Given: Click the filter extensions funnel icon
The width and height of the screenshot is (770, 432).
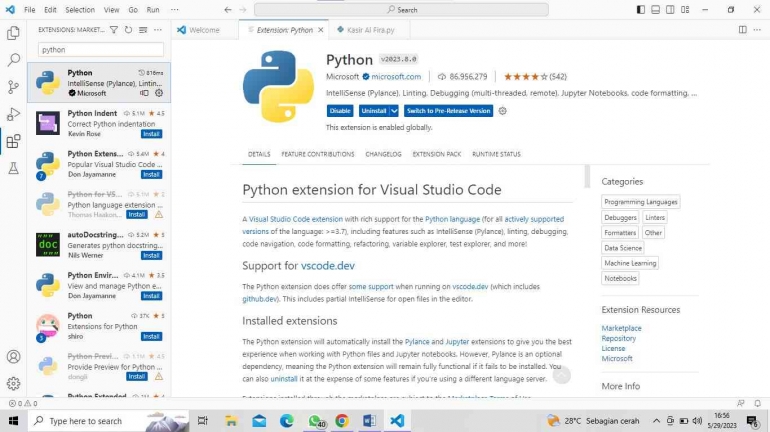Looking at the screenshot, I should coord(113,30).
